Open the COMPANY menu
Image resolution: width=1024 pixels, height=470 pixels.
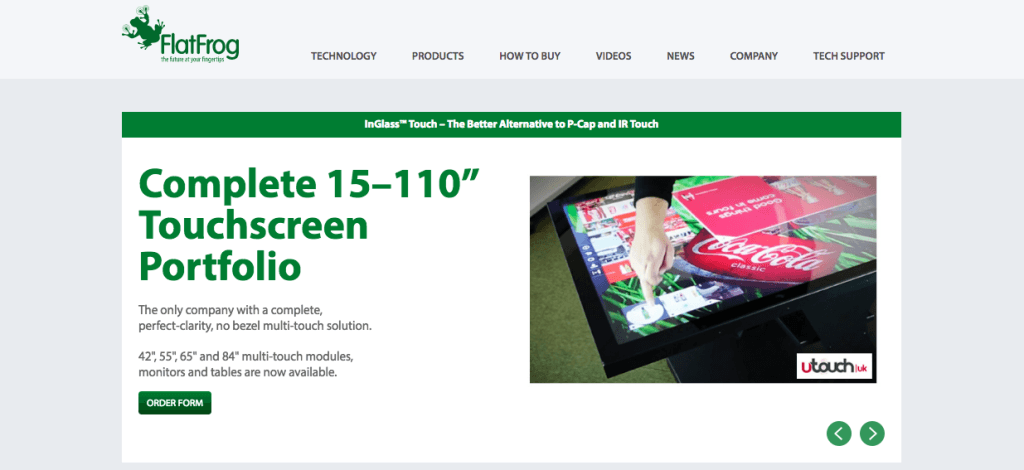[754, 56]
